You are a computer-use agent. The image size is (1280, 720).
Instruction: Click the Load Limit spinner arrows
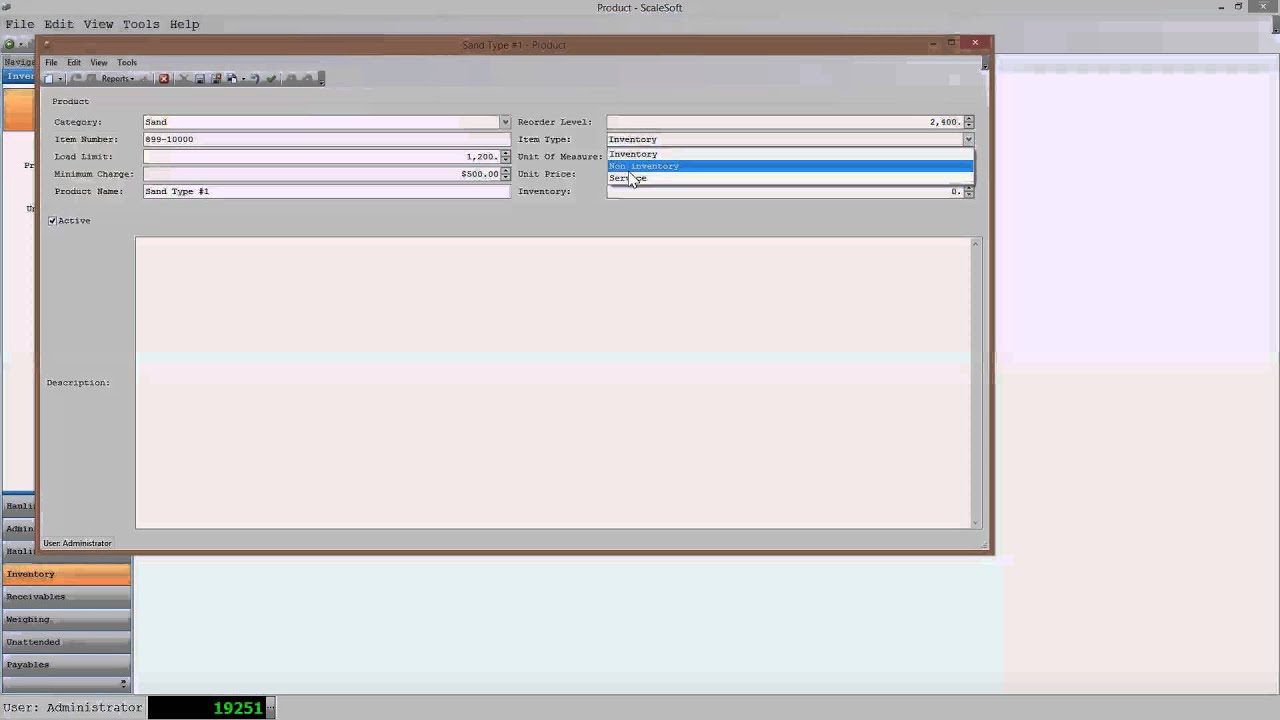pos(505,157)
